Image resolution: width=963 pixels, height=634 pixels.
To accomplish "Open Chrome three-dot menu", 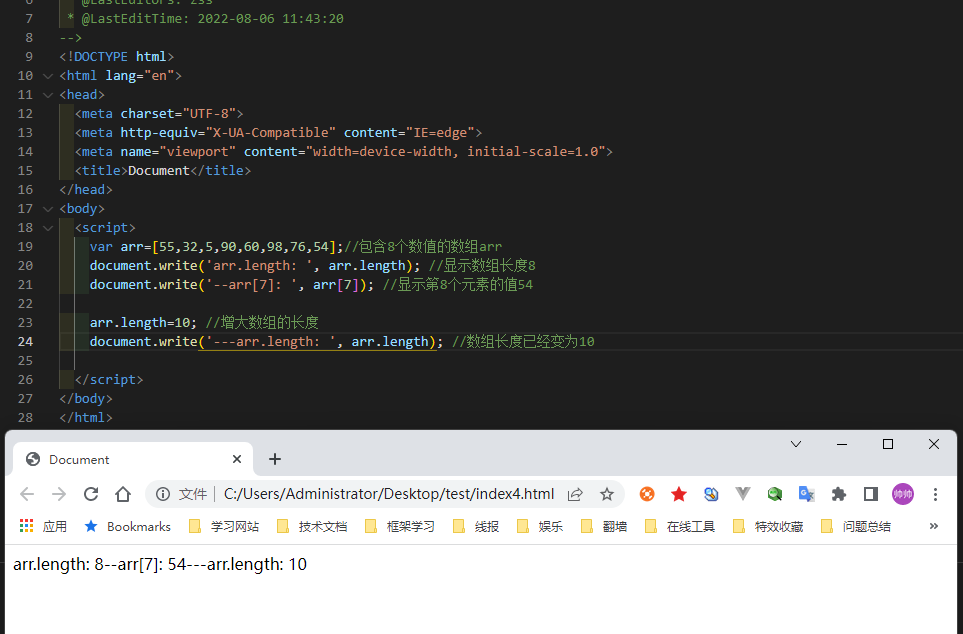I will [935, 494].
